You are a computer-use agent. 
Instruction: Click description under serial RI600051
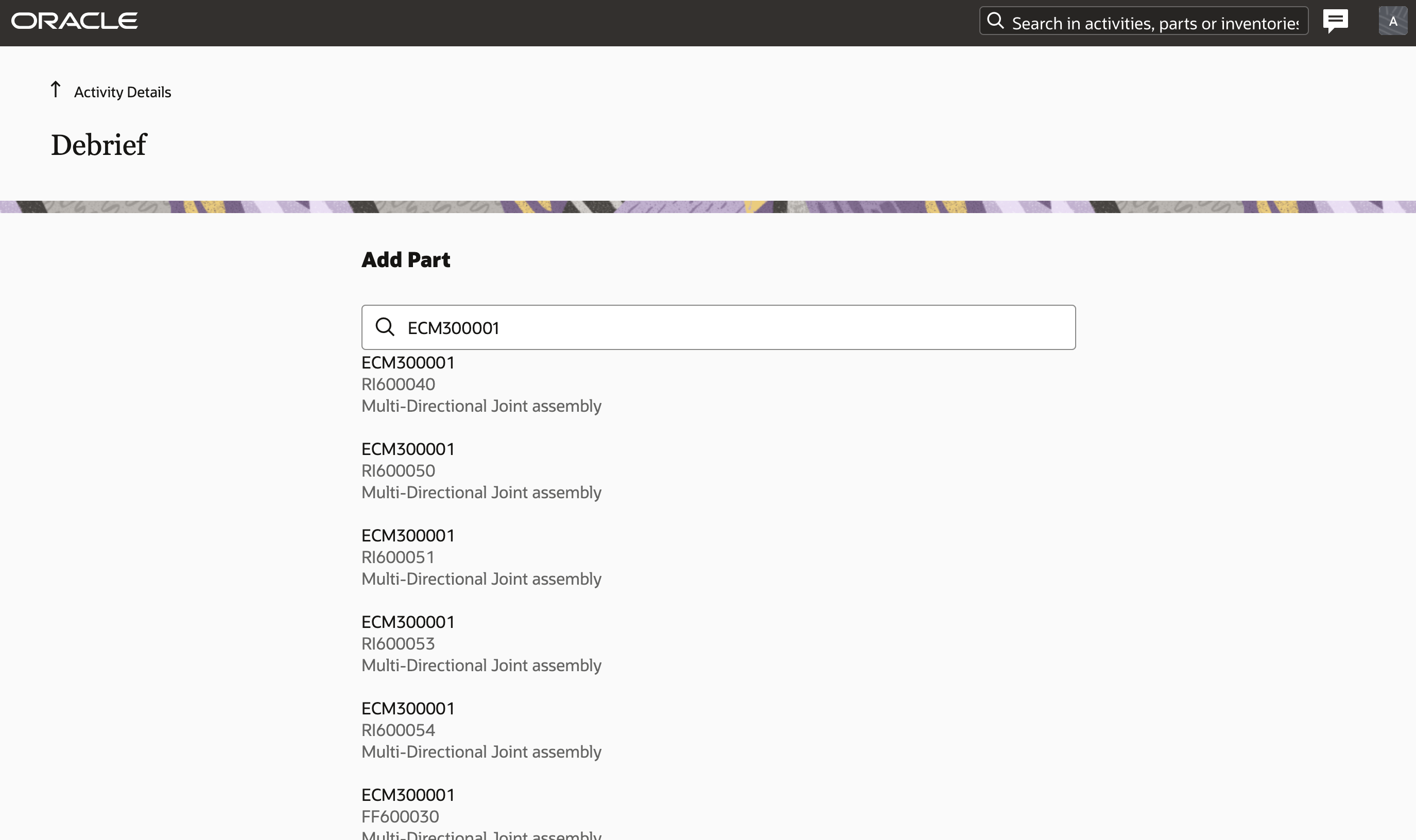click(x=481, y=579)
